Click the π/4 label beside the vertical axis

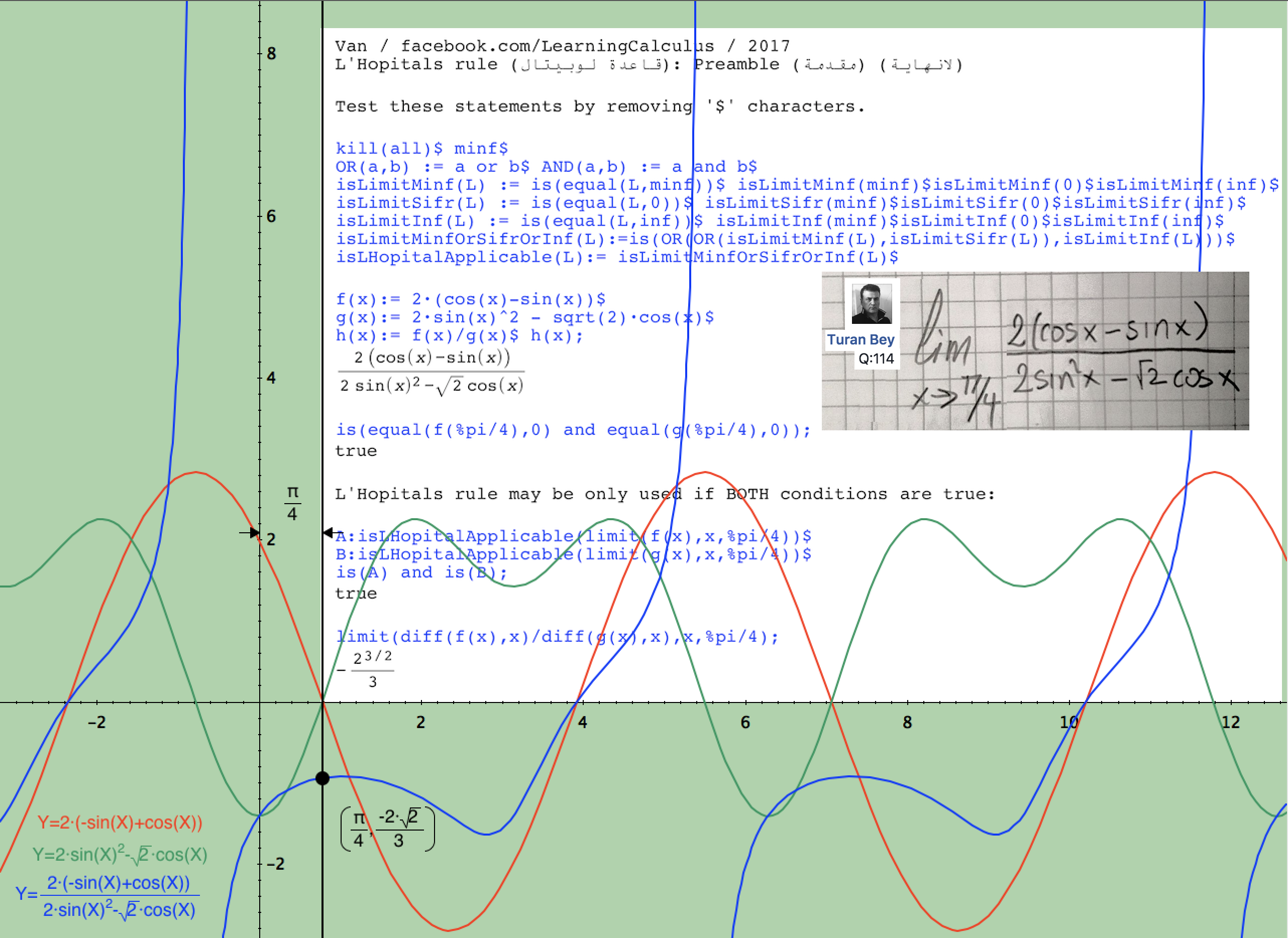292,504
